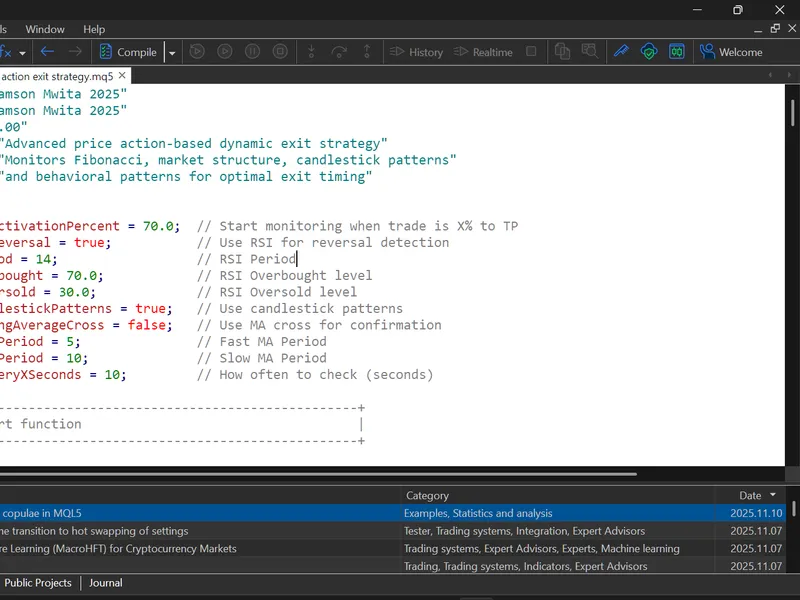This screenshot has width=800, height=600.
Task: Click Tester, Trading systems, Integration category cell
Action: click(x=524, y=531)
